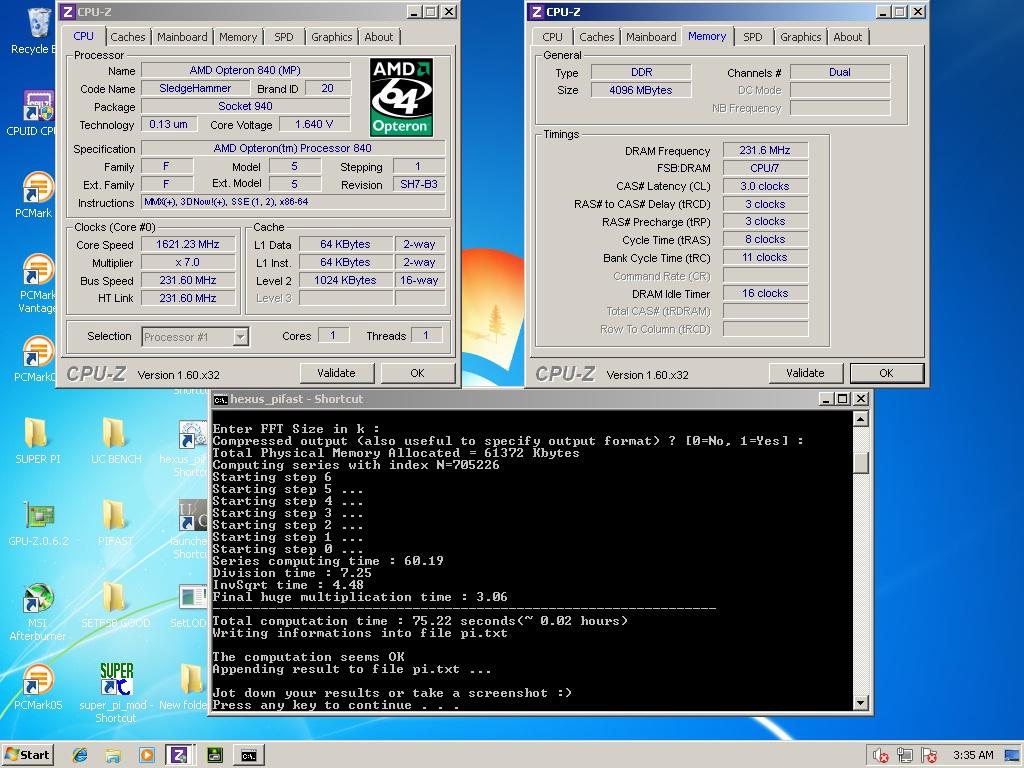Click the Total computation time line in console
This screenshot has width=1024, height=768.
[x=420, y=621]
